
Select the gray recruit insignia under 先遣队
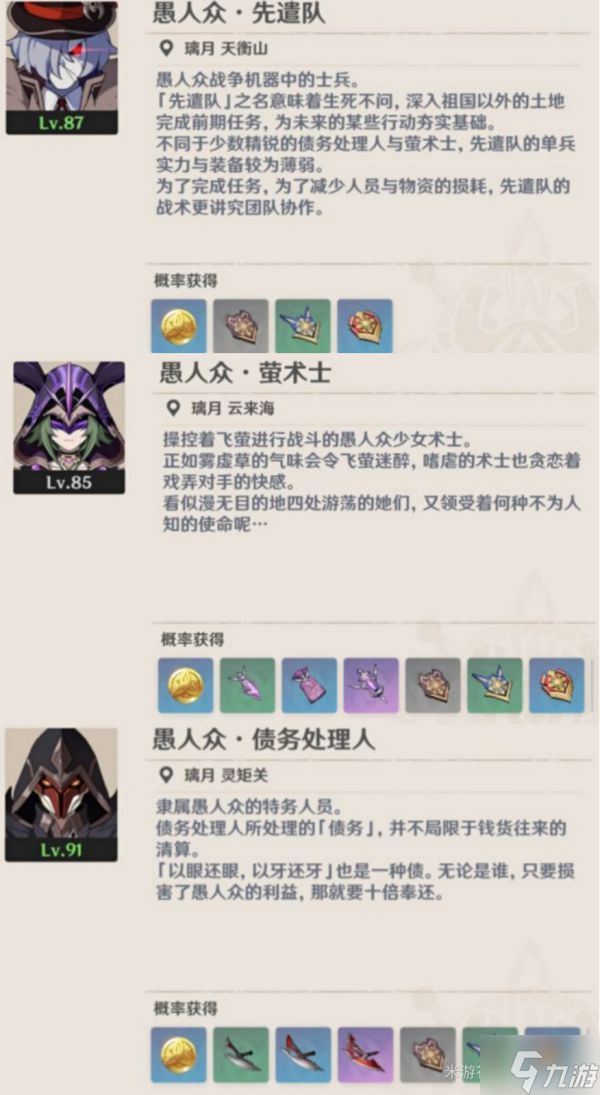(x=241, y=325)
